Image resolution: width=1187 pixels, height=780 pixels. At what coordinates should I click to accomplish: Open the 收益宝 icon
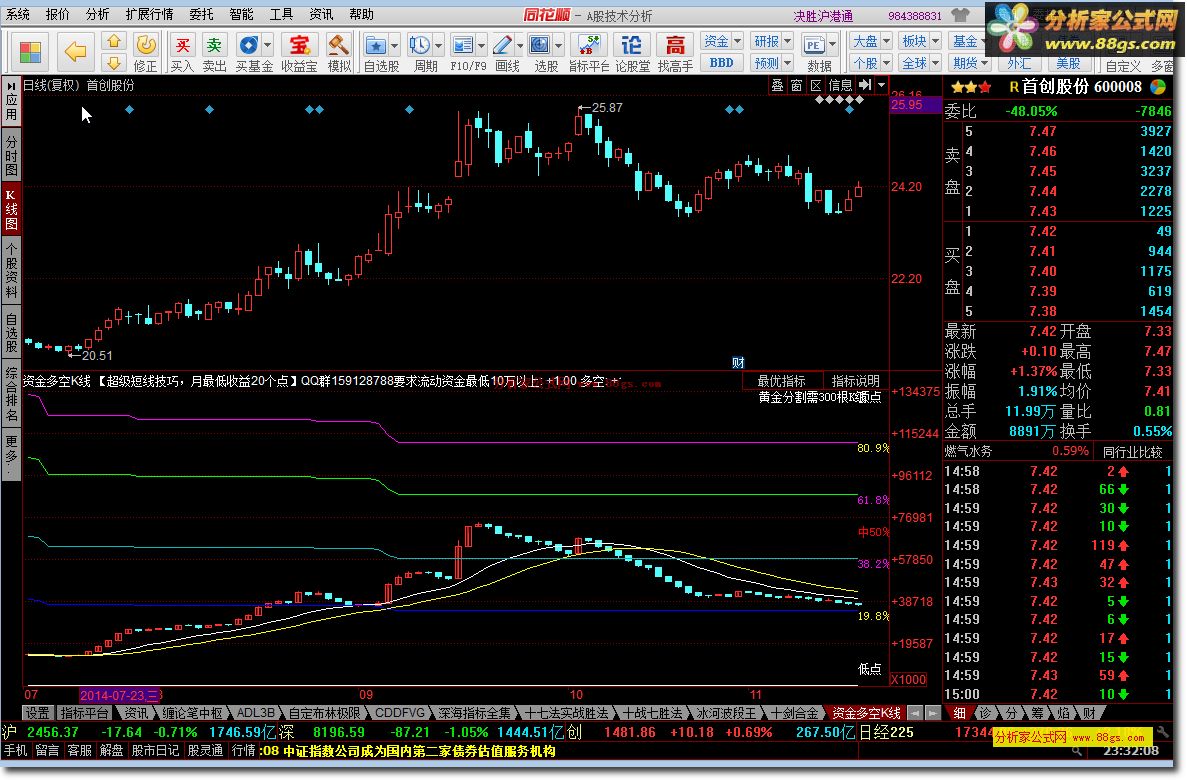pos(300,45)
